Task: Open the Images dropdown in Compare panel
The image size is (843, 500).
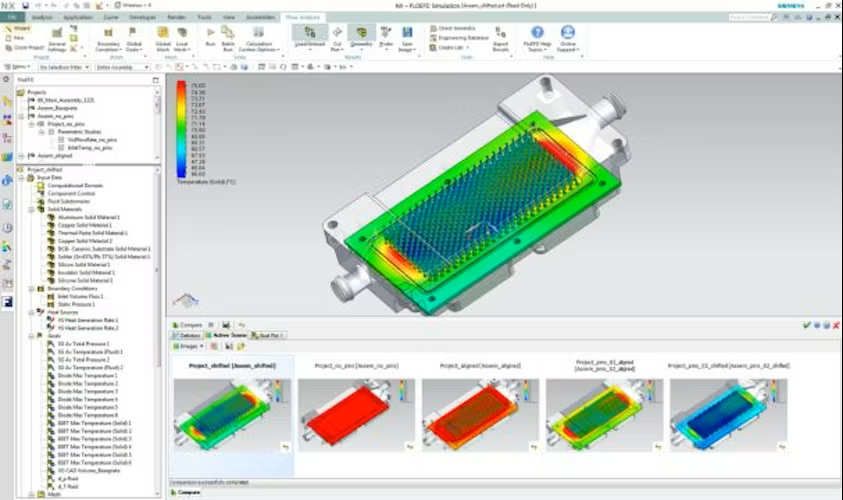Action: tap(188, 346)
